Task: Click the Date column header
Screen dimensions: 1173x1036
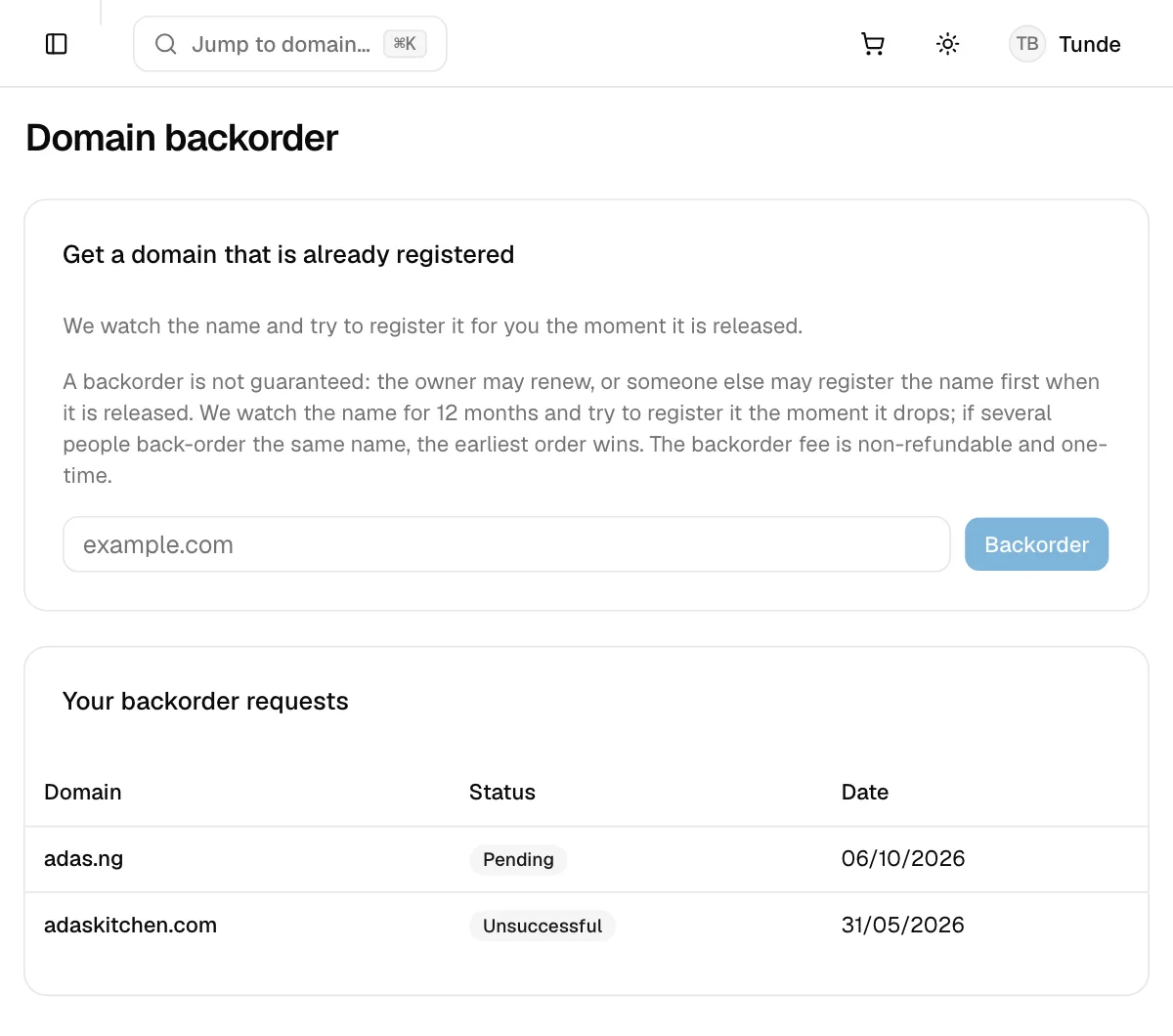Action: 865,793
